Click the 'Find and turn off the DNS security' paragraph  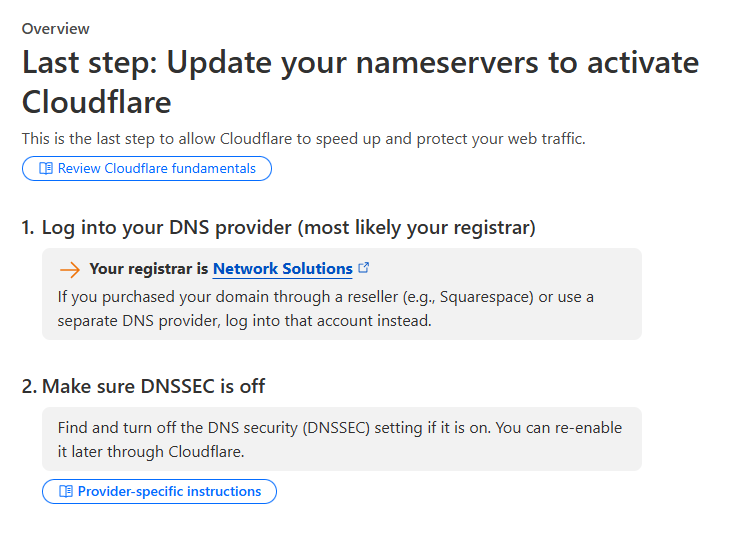[340, 439]
